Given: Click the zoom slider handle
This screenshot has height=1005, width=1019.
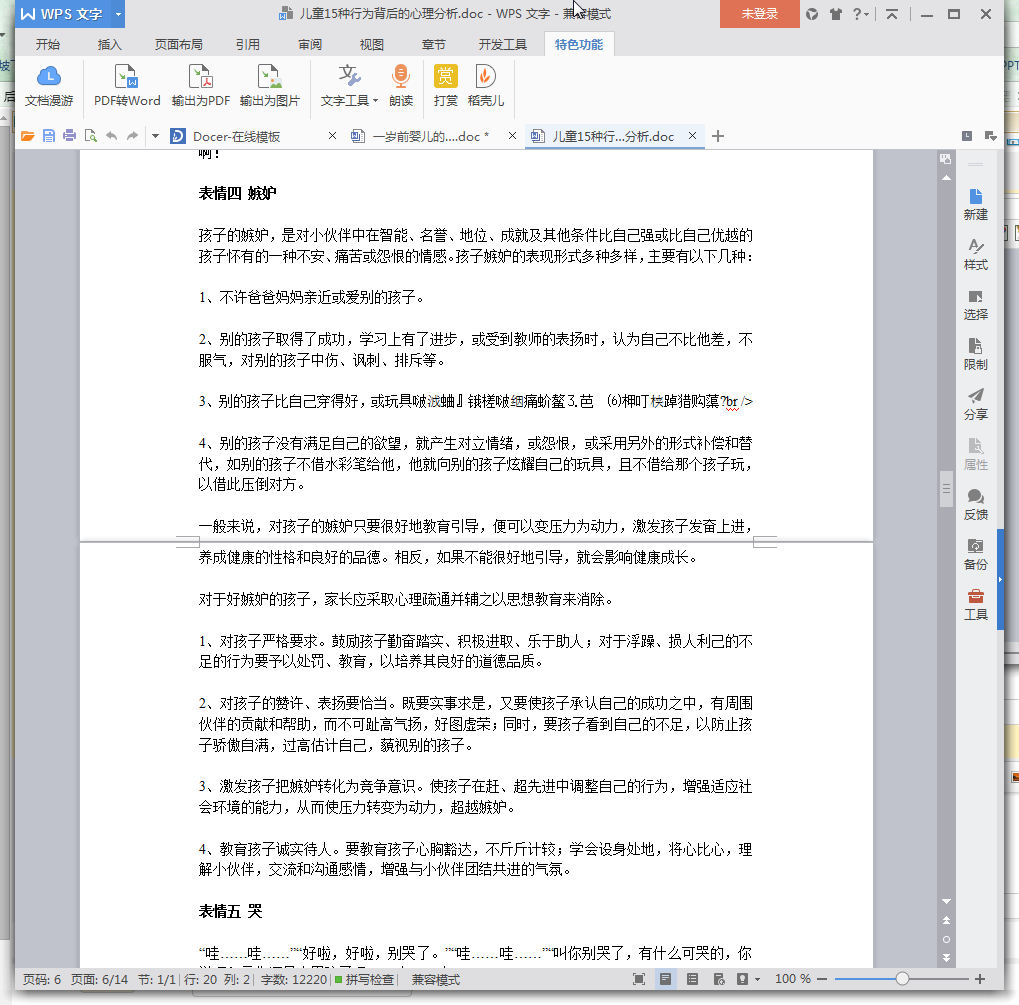Looking at the screenshot, I should 902,979.
